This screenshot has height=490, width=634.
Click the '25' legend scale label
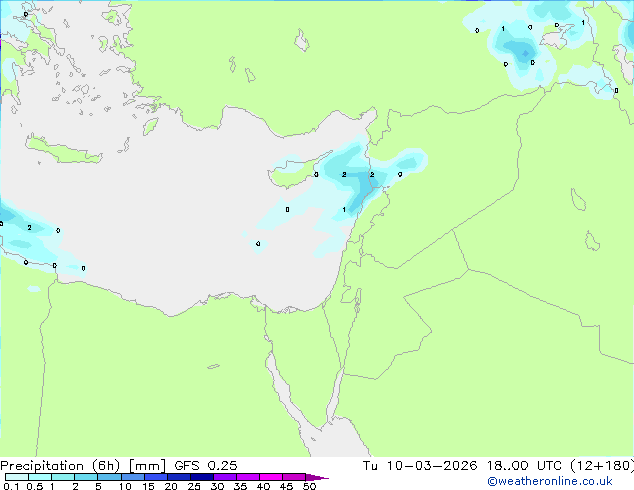coord(194,486)
